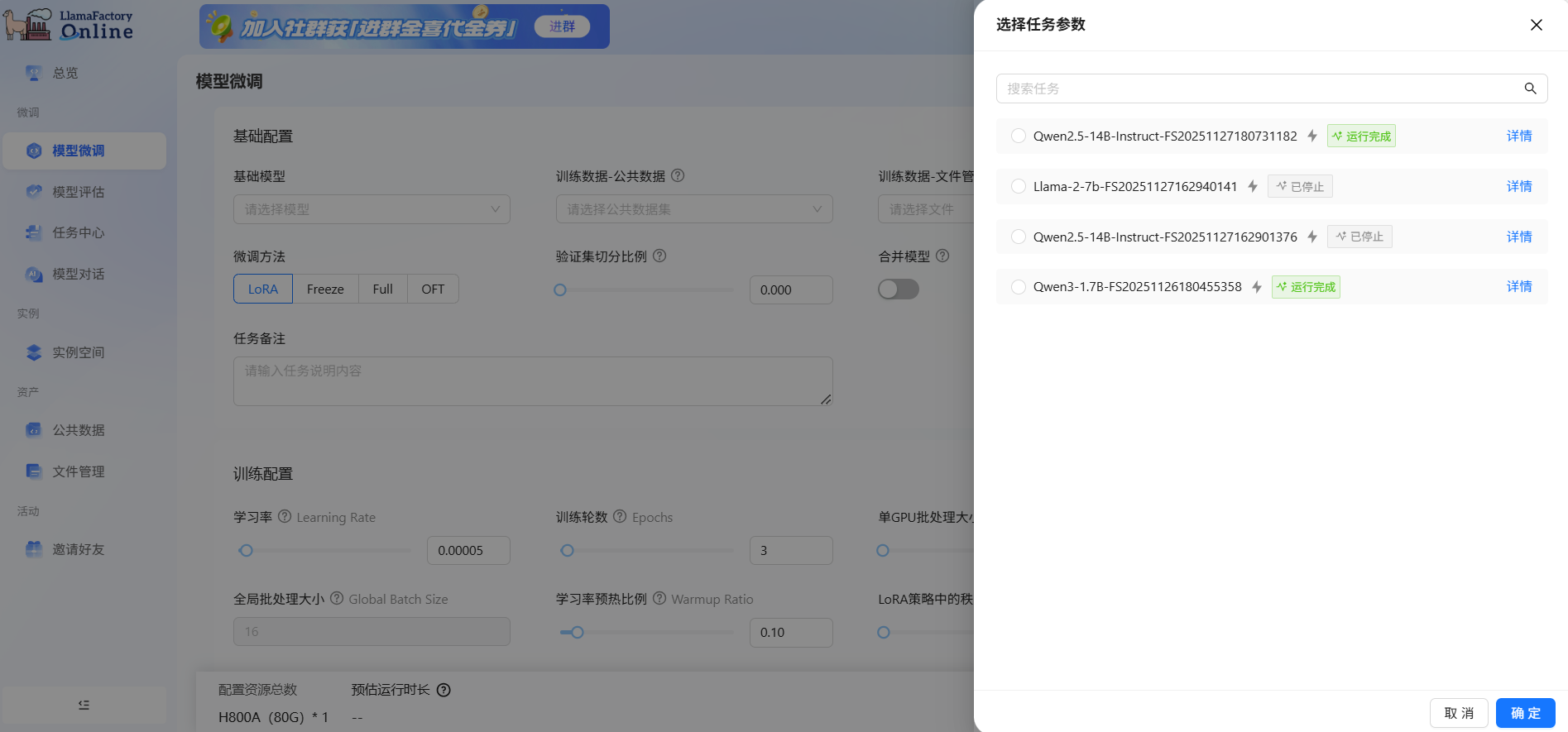Click the 任务备注 text area
The width and height of the screenshot is (1568, 732).
click(x=533, y=381)
